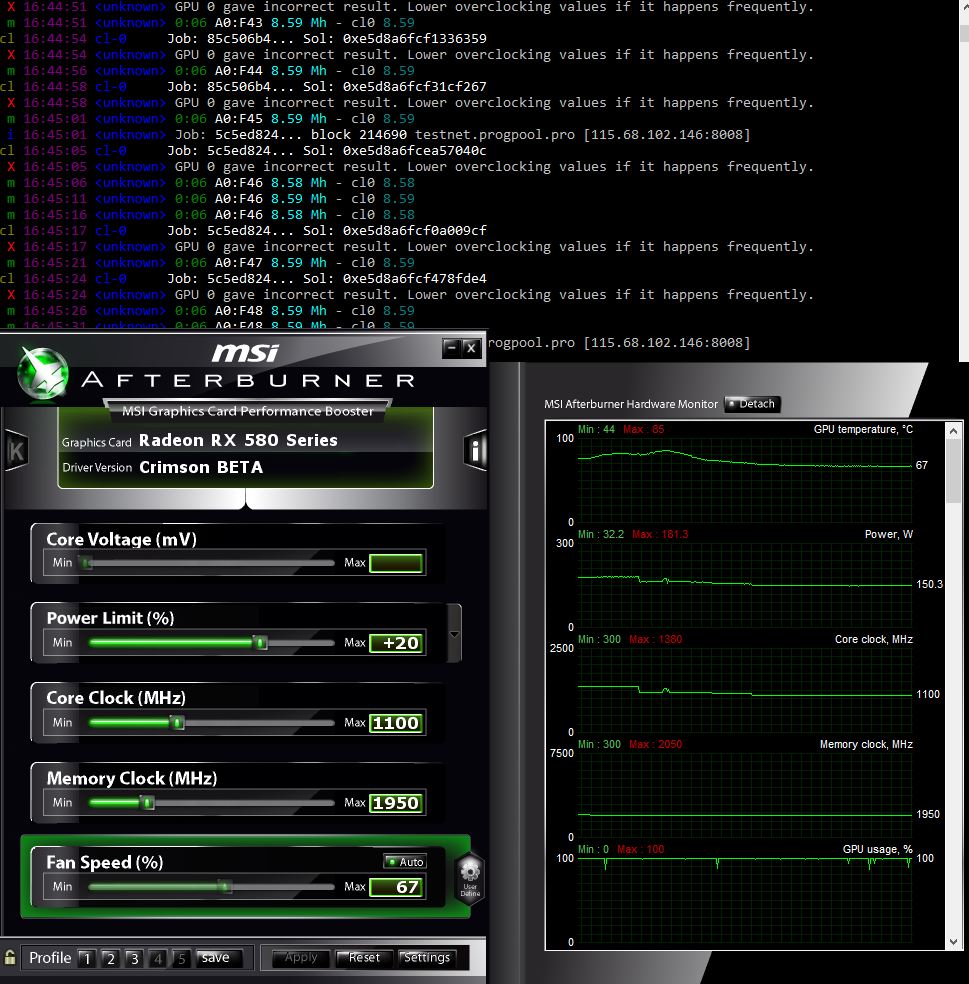Click the MSI Afterburner dragon logo
The height and width of the screenshot is (984, 969).
pos(43,374)
